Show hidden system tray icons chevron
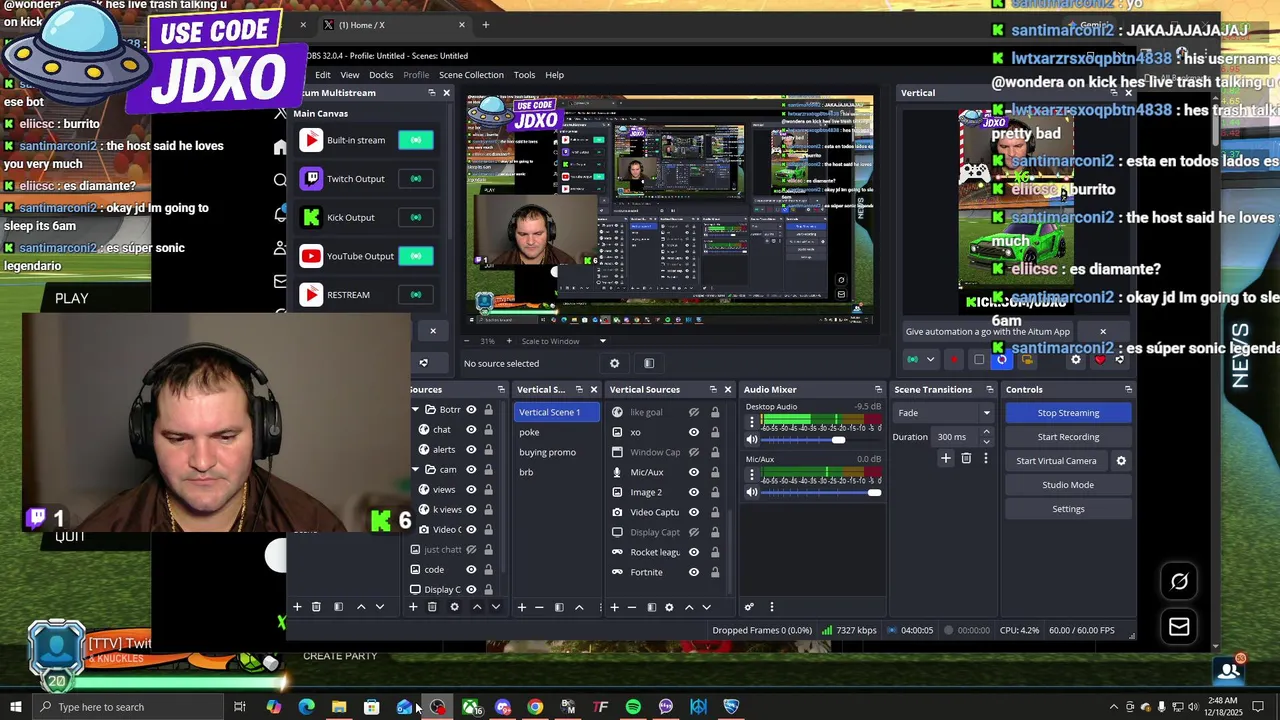This screenshot has width=1280, height=720. click(1114, 707)
